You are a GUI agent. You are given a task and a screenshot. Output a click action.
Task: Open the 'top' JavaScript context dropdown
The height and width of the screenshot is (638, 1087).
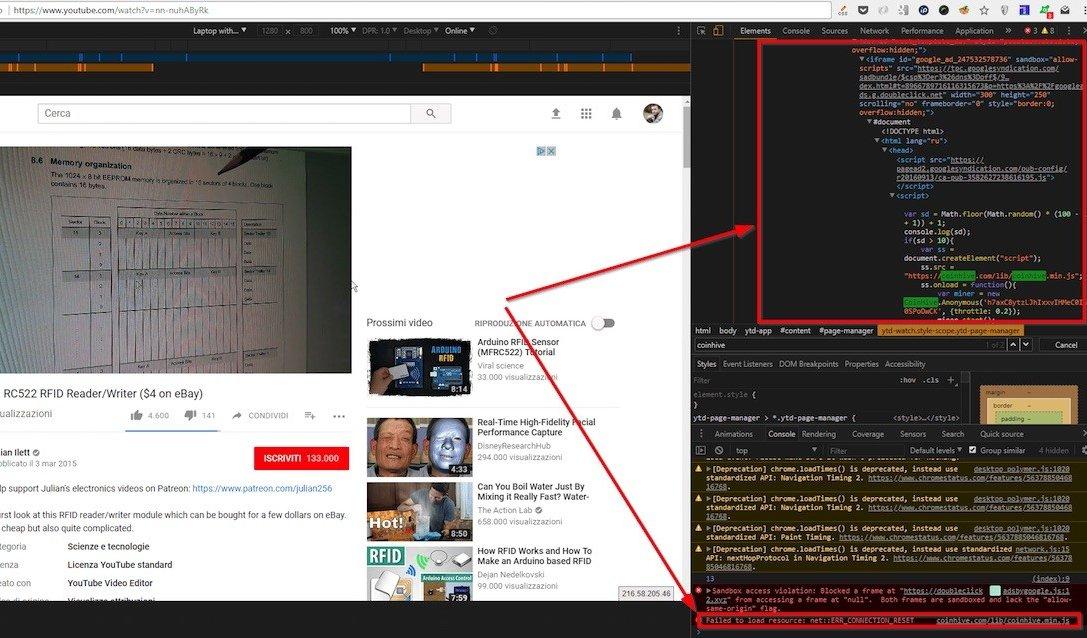pos(776,450)
